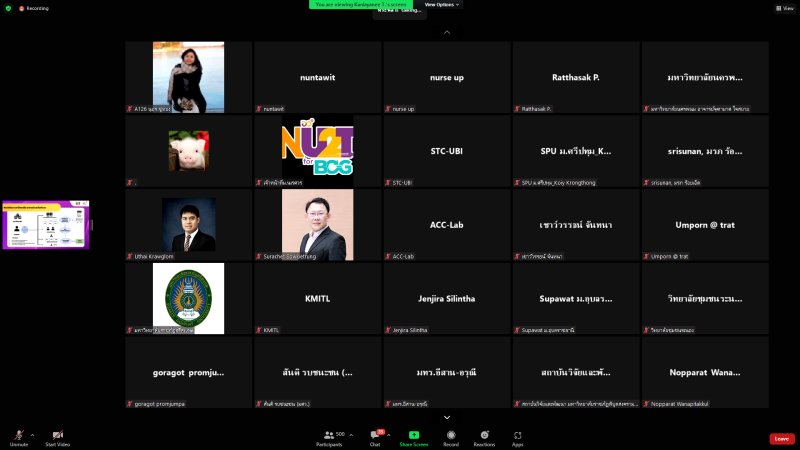Click the View layout button
Image resolution: width=800 pixels, height=450 pixels.
coord(782,8)
